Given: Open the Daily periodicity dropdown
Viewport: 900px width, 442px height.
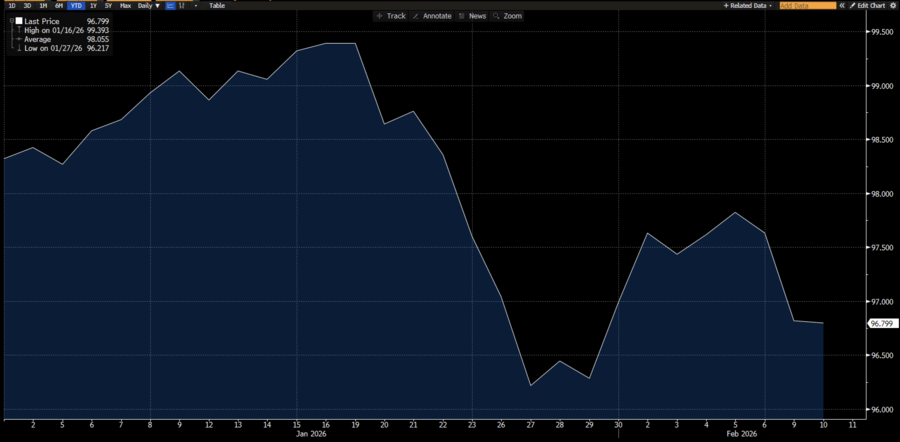Looking at the screenshot, I should point(148,5).
